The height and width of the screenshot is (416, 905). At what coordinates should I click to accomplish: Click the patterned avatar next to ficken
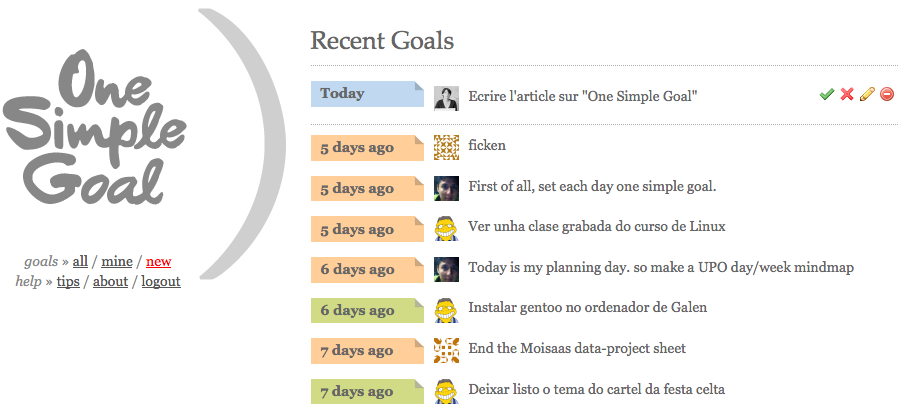tap(446, 147)
